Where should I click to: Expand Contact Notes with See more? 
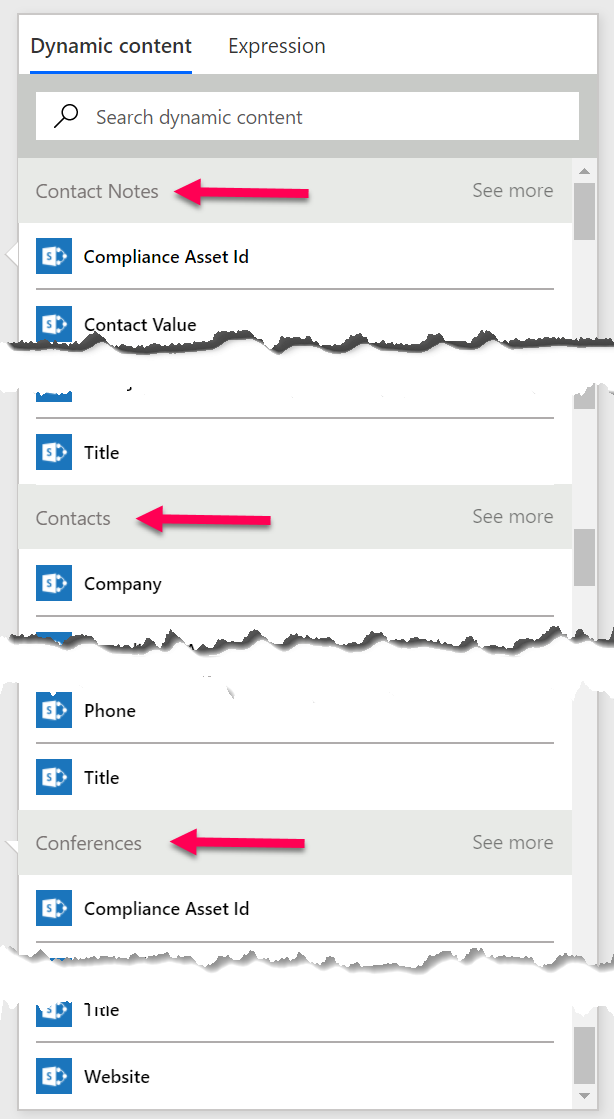(x=512, y=190)
